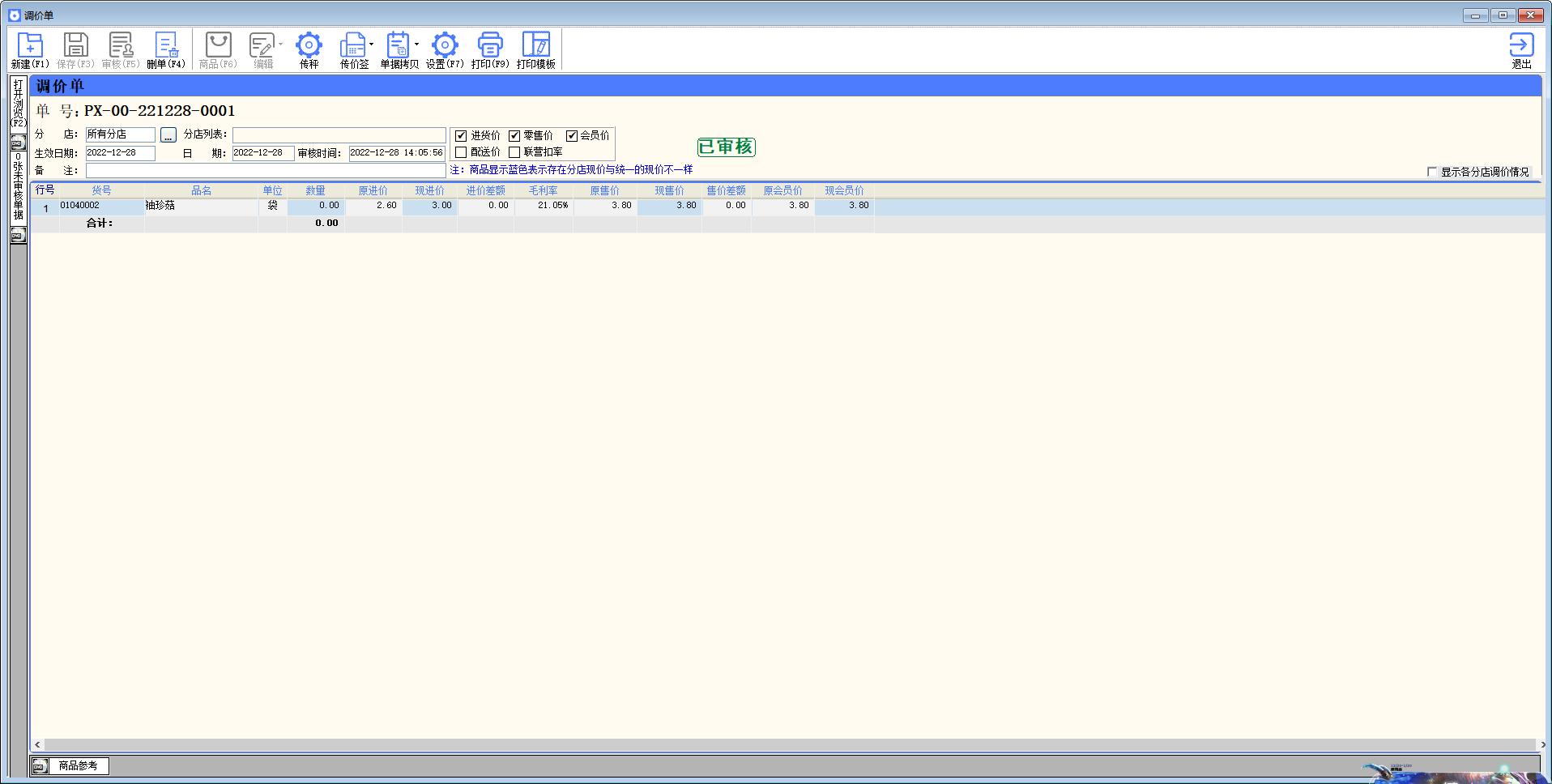The image size is (1552, 784).
Task: Check 显示各分店调价情况
Action: click(1431, 172)
